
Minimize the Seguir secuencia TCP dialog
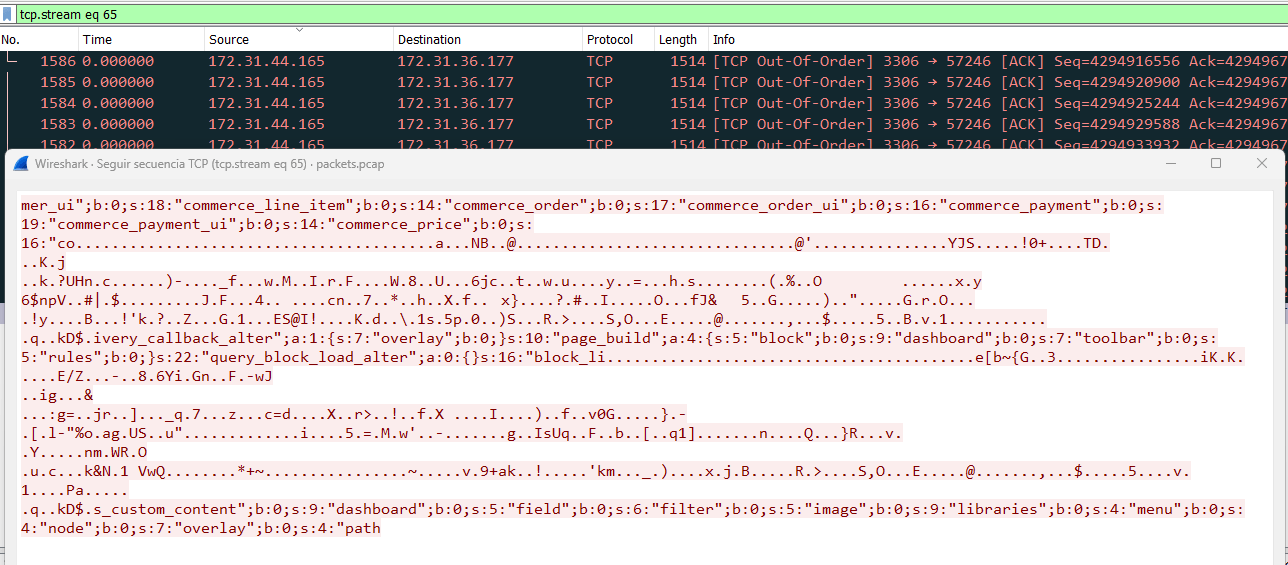(1170, 163)
